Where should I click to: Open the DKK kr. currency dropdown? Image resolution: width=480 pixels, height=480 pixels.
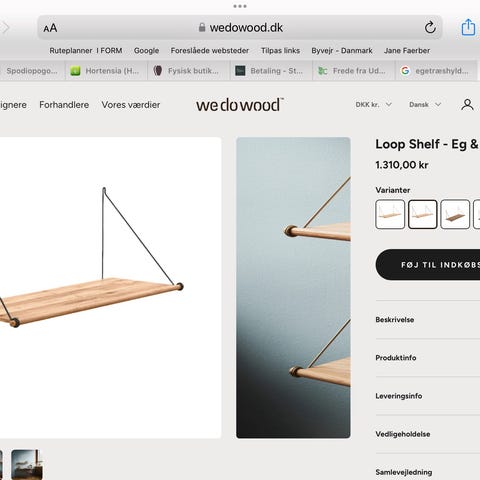373,105
